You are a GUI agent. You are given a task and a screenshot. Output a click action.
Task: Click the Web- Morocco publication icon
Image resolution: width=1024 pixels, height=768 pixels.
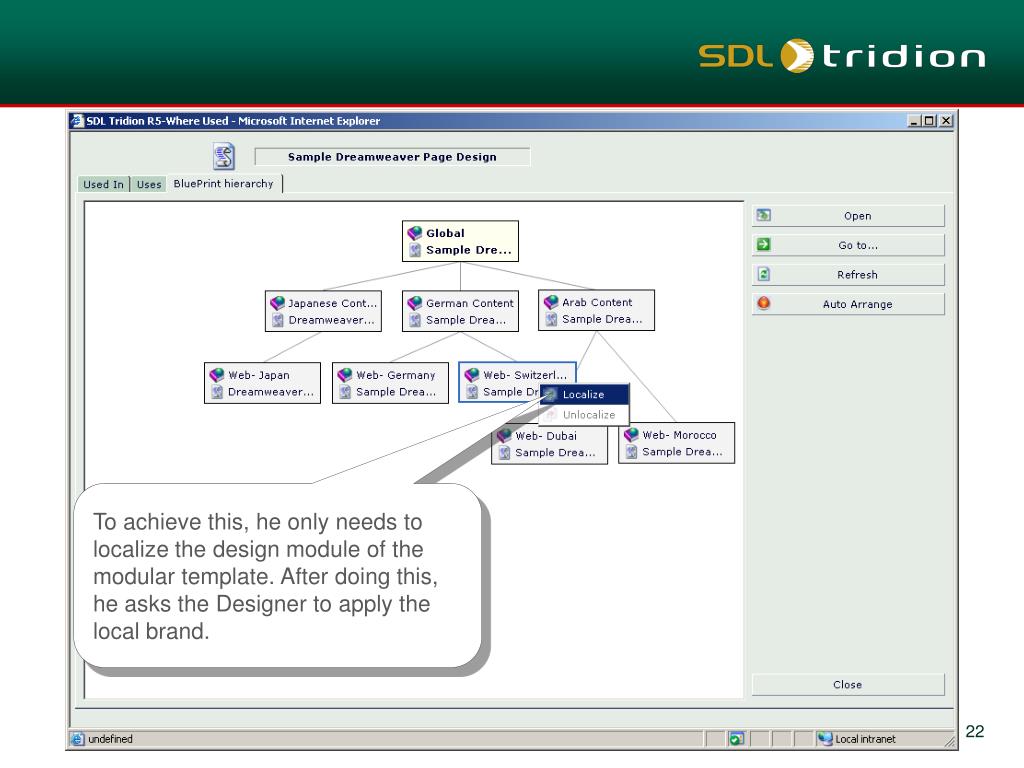pos(631,435)
